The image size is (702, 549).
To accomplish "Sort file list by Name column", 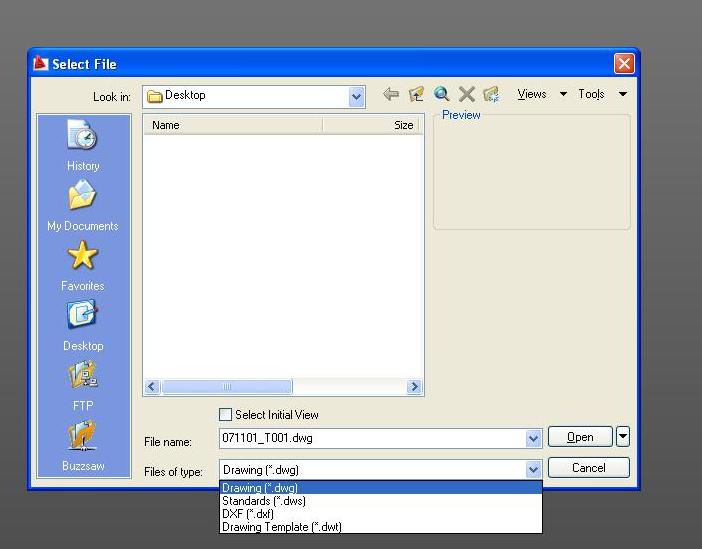I will 233,125.
